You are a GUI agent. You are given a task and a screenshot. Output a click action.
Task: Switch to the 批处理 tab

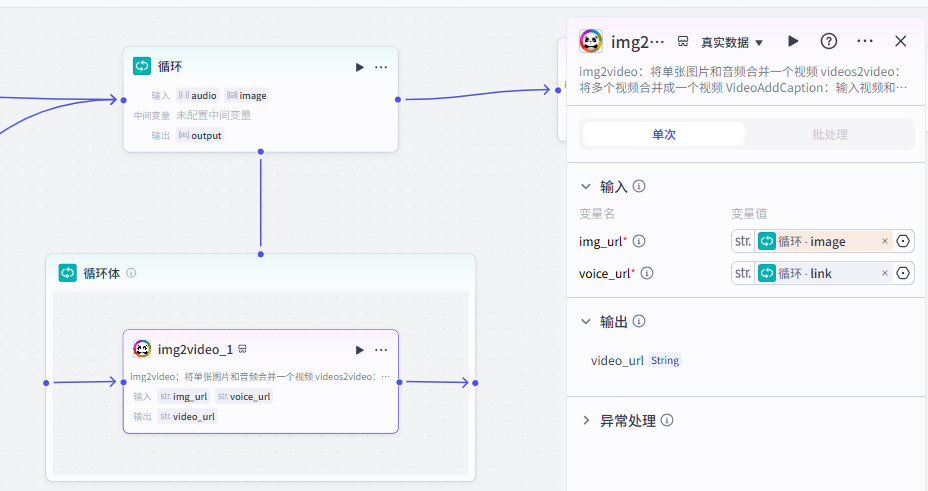click(x=830, y=134)
